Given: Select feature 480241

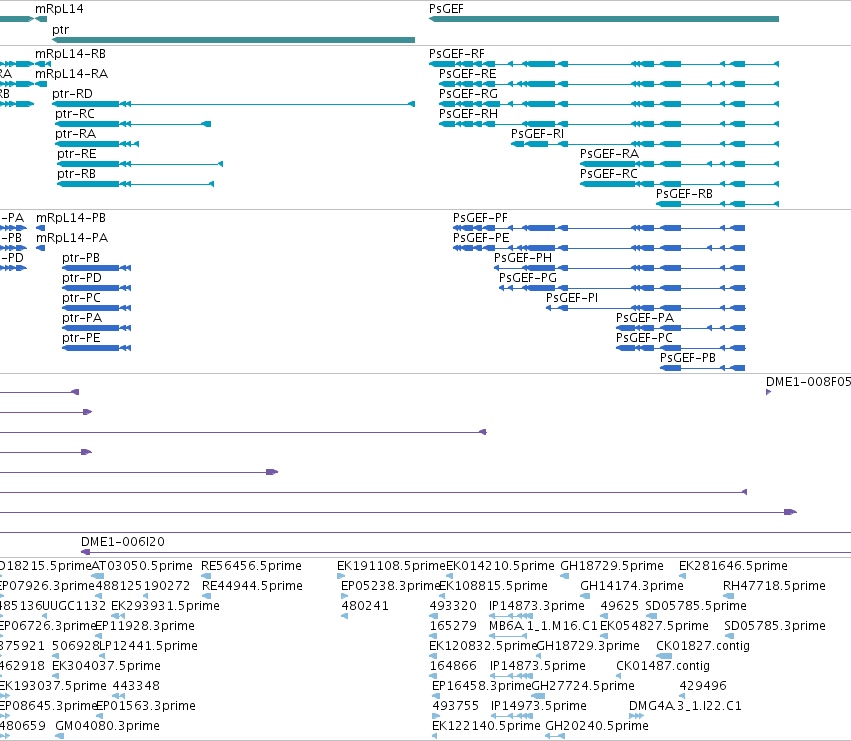Looking at the screenshot, I should coord(345,616).
